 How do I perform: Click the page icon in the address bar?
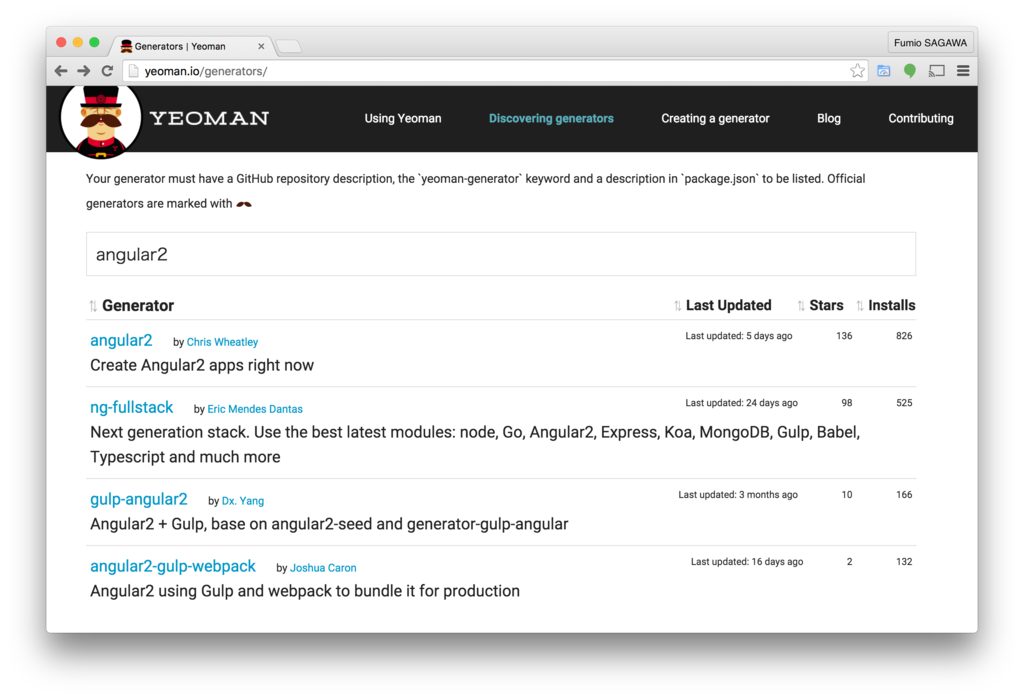(132, 71)
